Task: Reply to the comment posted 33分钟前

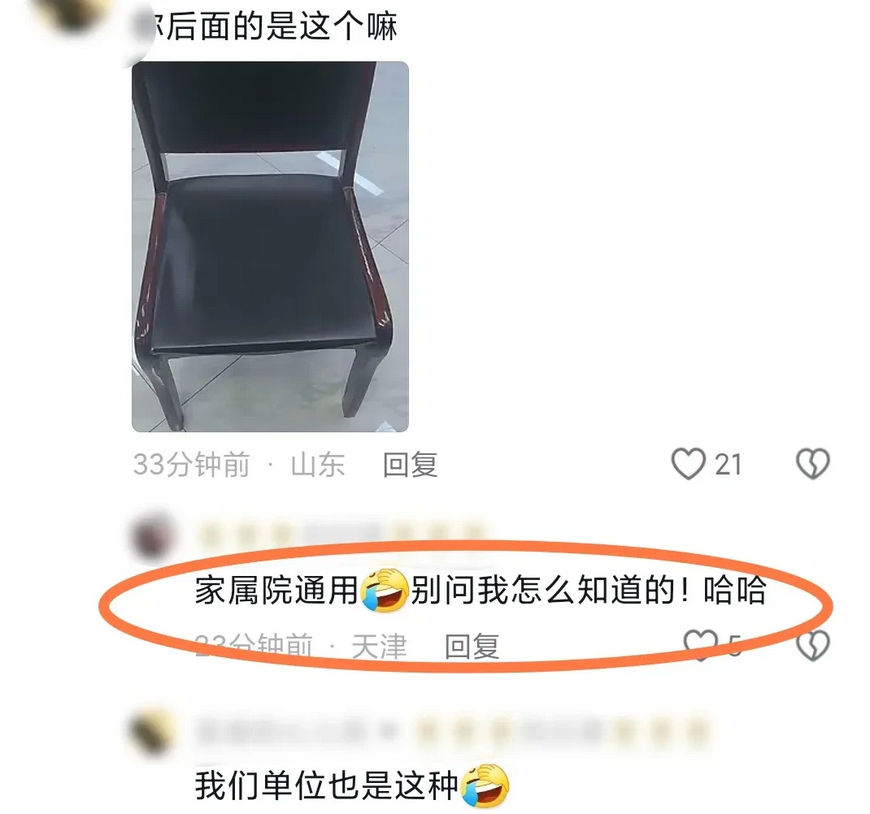Action: point(410,464)
